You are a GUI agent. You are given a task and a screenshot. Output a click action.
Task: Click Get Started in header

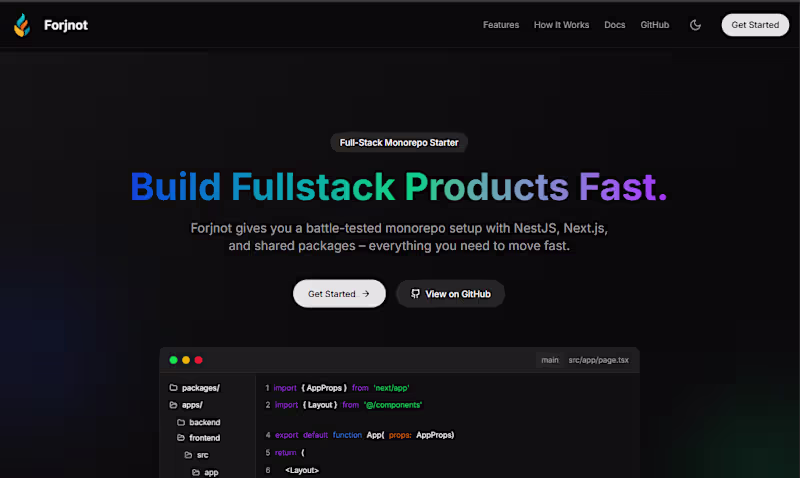click(755, 25)
